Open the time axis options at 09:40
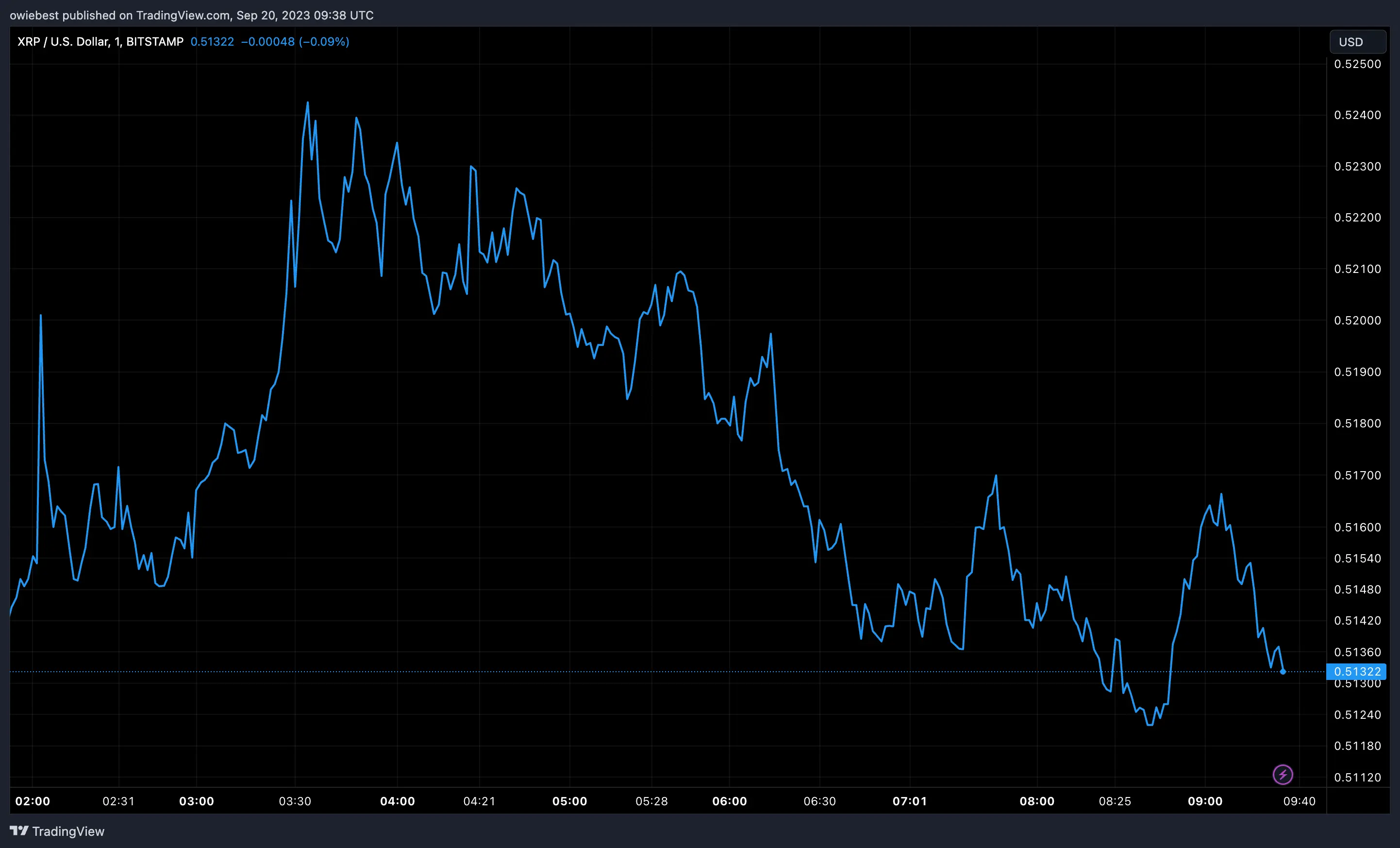Screen dimensions: 1400x848 (1300, 801)
